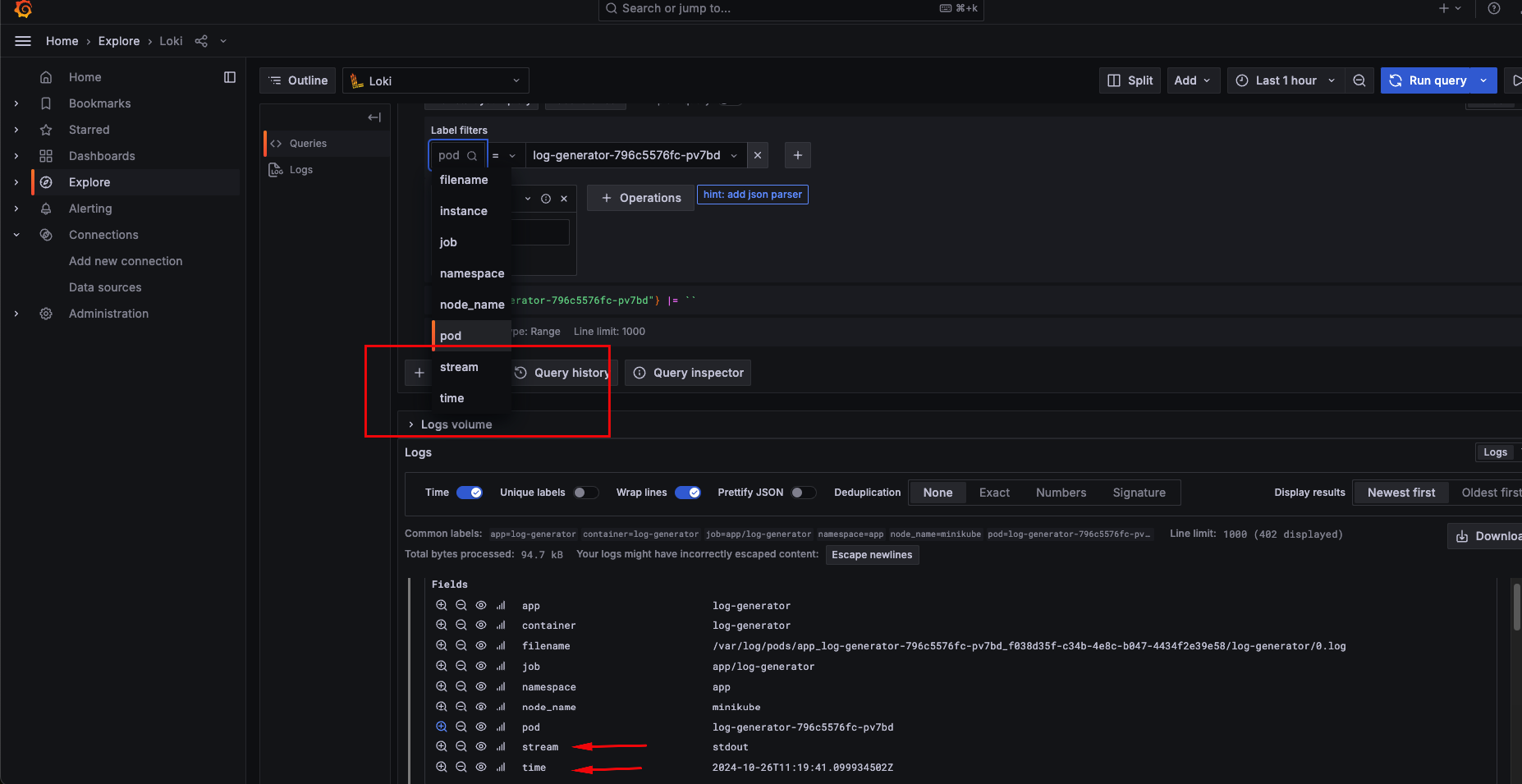Remove the line filter operation

click(564, 199)
